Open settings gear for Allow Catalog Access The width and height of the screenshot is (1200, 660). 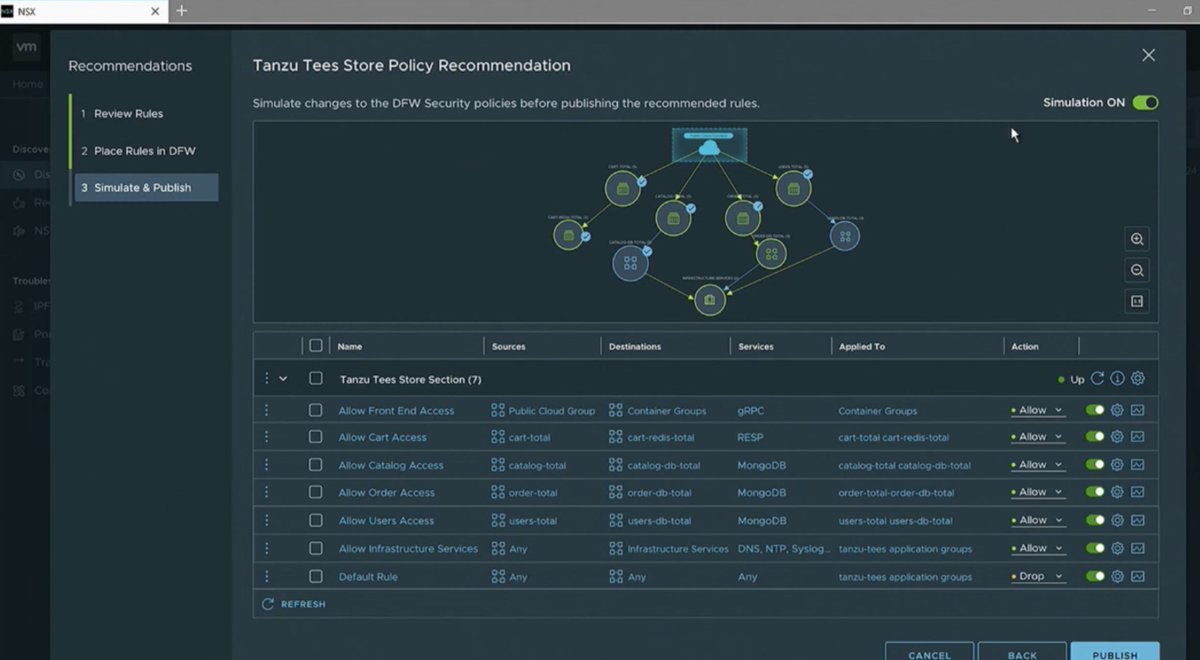(1117, 465)
